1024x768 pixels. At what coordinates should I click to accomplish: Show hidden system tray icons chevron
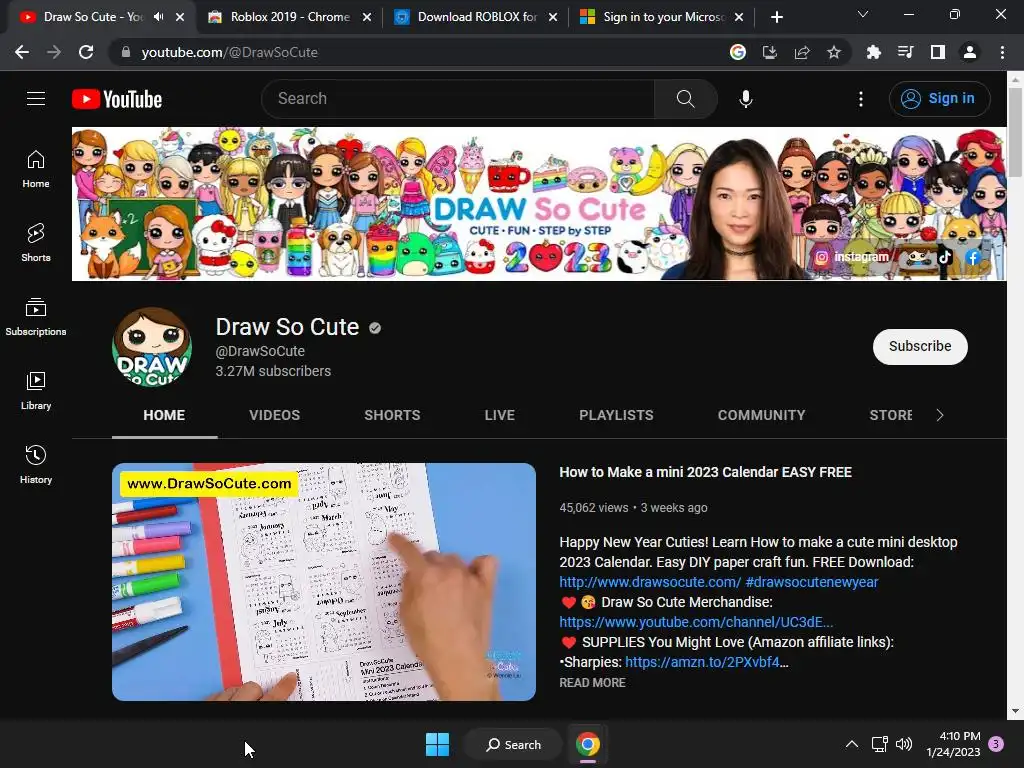(852, 744)
